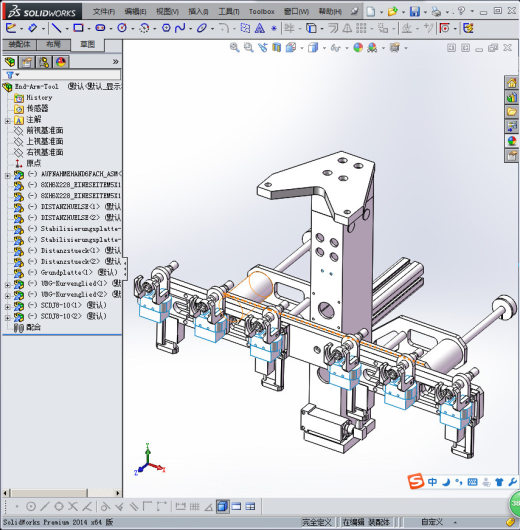520x530 pixels.
Task: Toggle the four view viewport layout
Action: (x=250, y=506)
